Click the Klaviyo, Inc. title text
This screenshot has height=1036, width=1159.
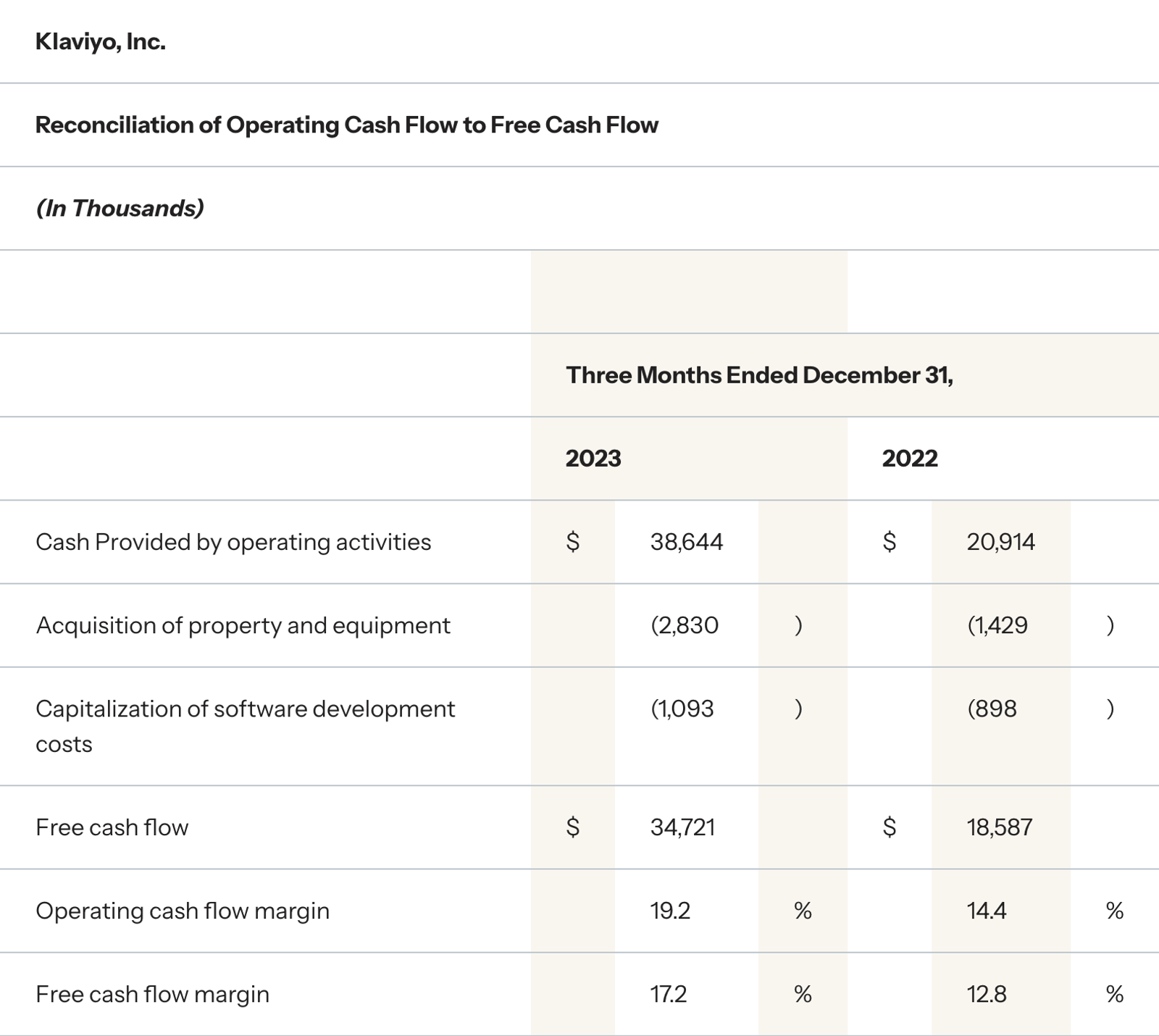tap(100, 42)
